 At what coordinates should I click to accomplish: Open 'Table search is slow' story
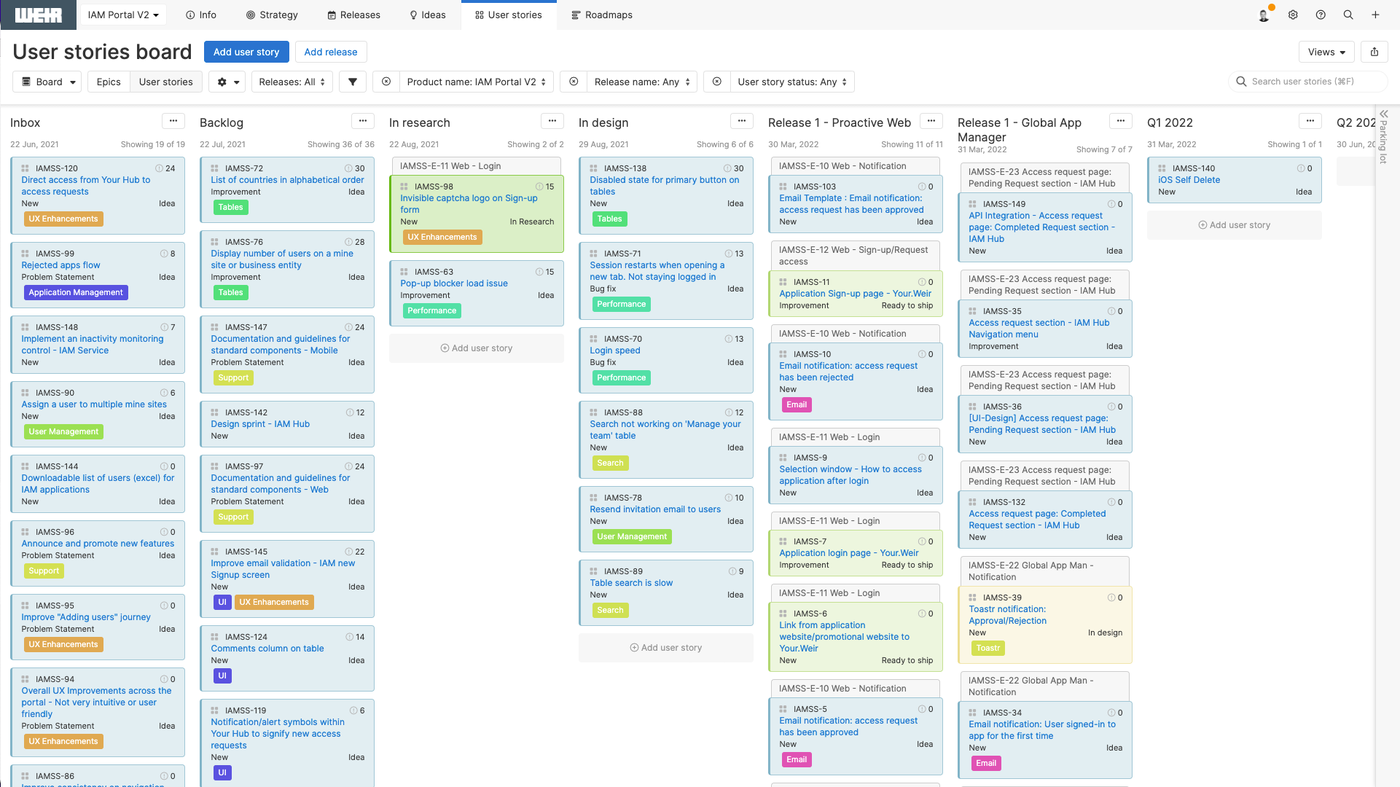click(631, 583)
